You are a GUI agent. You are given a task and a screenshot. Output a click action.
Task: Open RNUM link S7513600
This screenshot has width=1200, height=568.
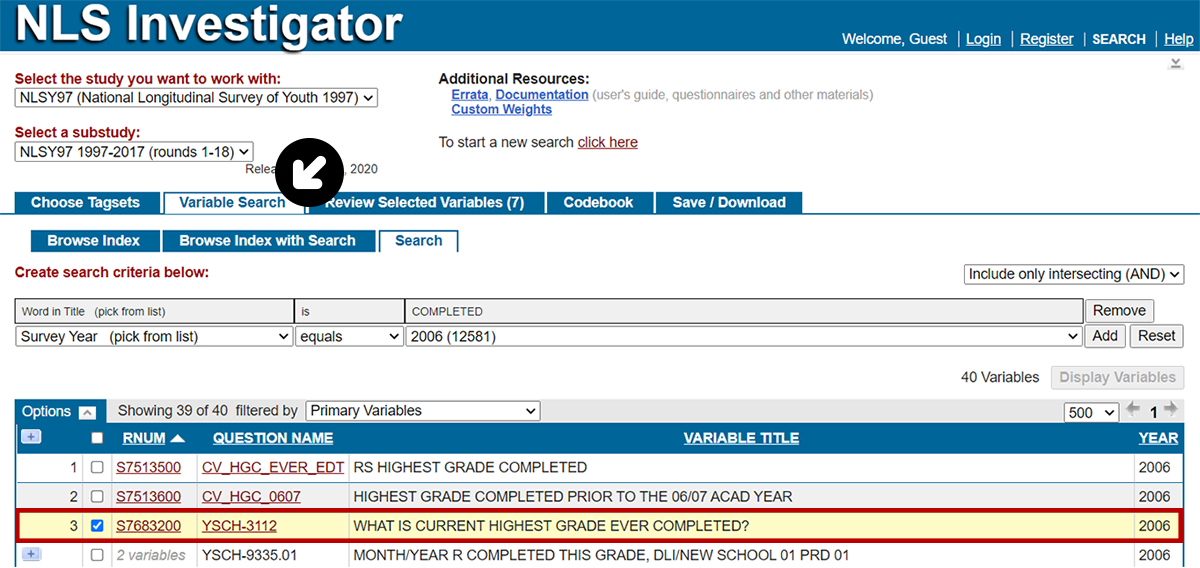148,496
